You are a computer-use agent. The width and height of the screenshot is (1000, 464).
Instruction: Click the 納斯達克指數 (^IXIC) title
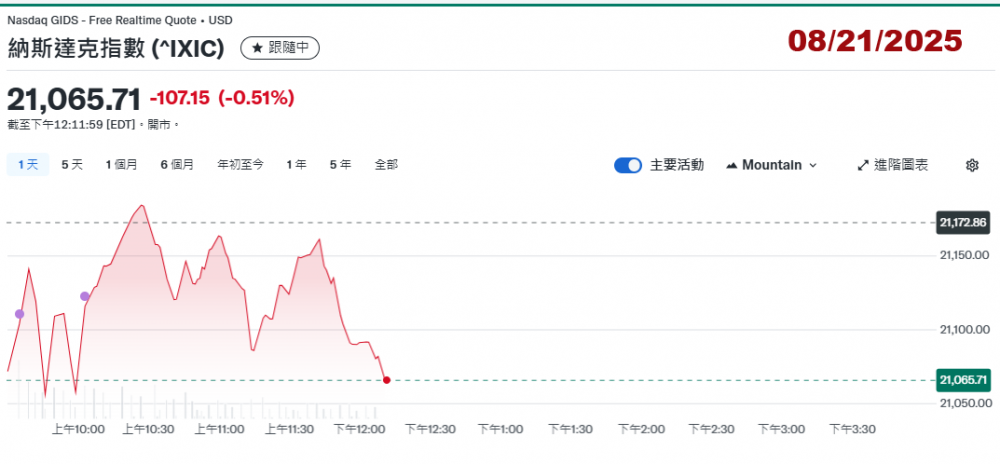[122, 48]
